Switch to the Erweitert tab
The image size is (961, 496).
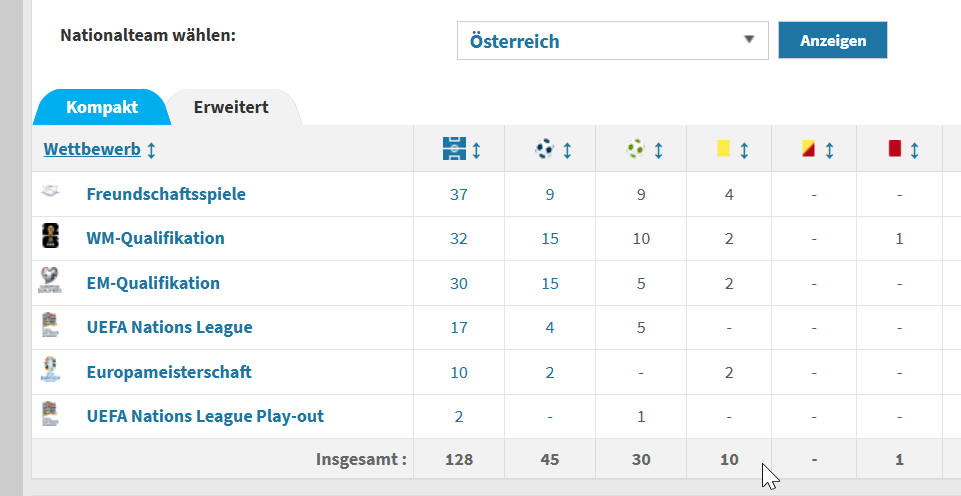click(x=231, y=107)
